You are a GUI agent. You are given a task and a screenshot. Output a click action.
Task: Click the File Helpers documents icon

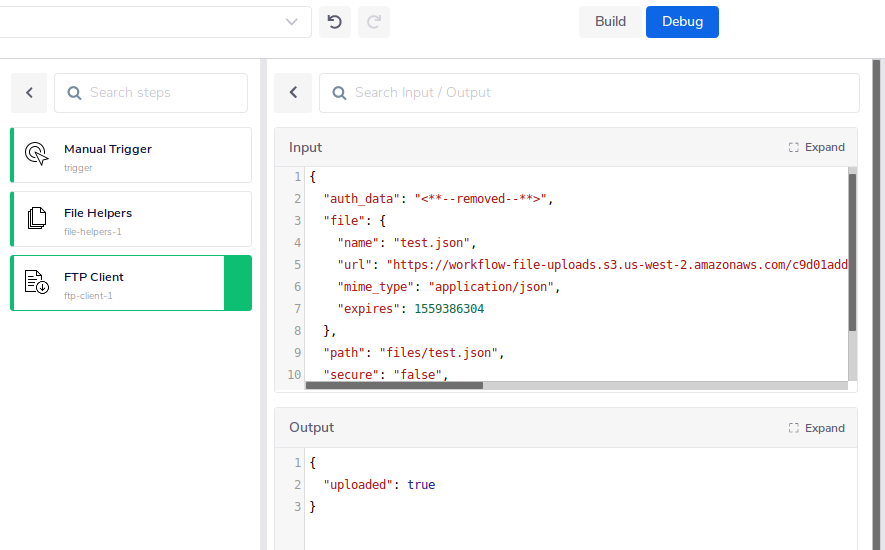(37, 219)
